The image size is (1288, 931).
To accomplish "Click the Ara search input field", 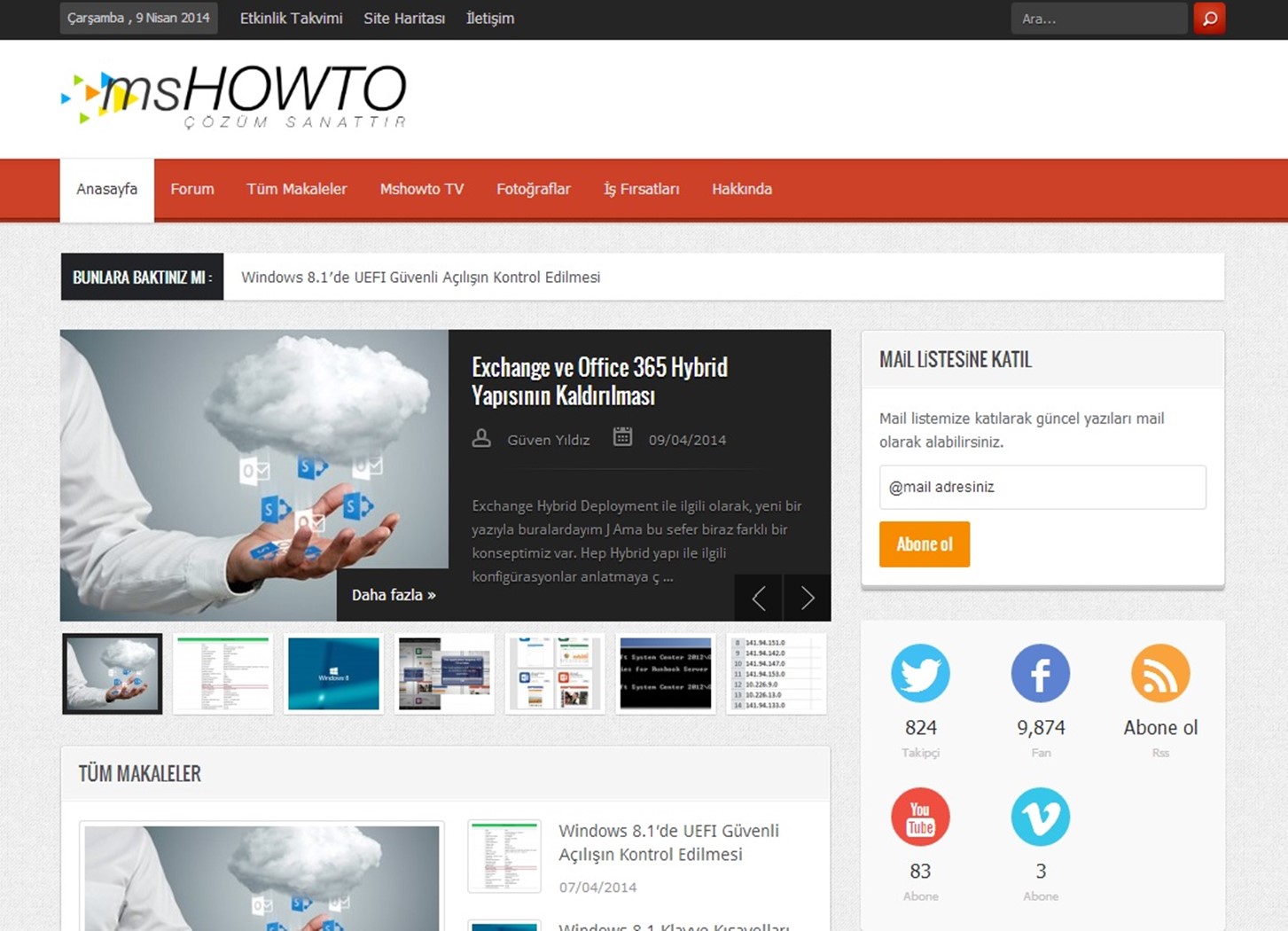I will click(x=1099, y=18).
